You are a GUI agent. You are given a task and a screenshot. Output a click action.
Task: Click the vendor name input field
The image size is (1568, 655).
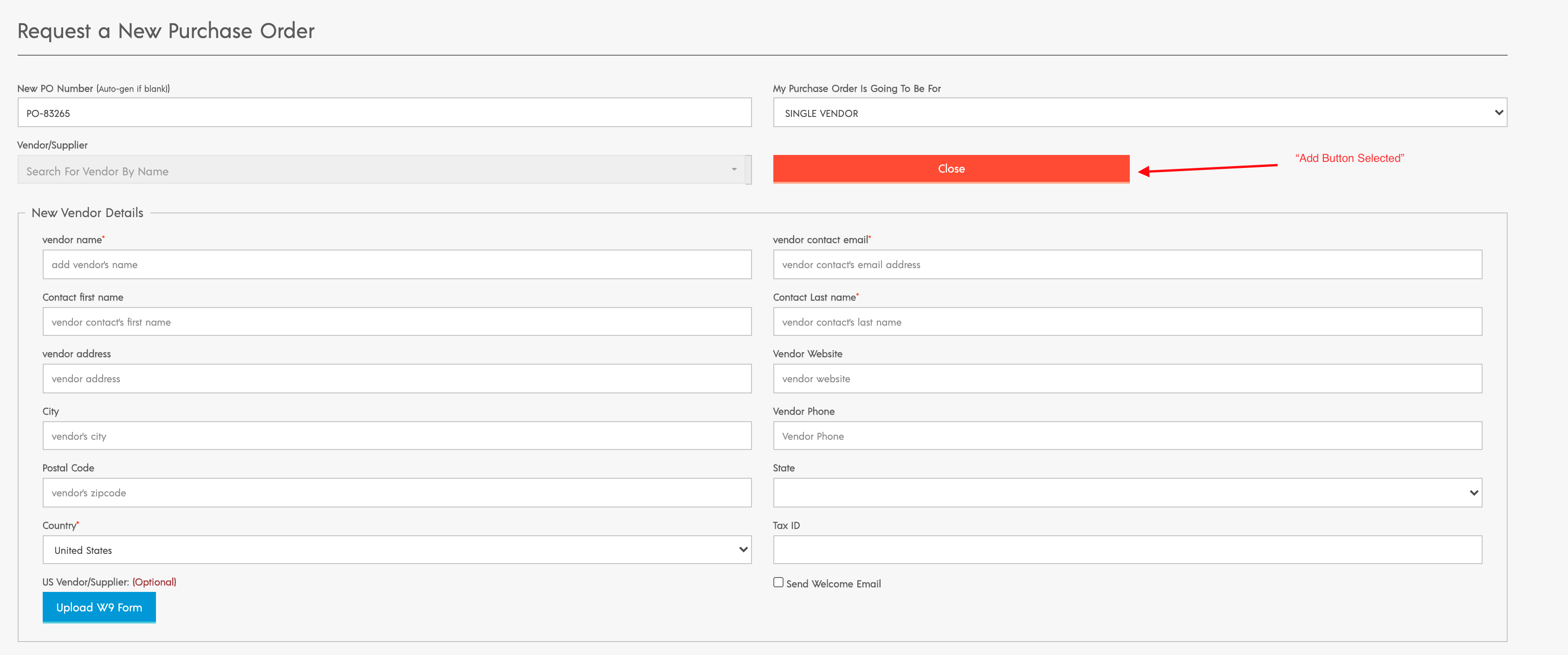396,264
